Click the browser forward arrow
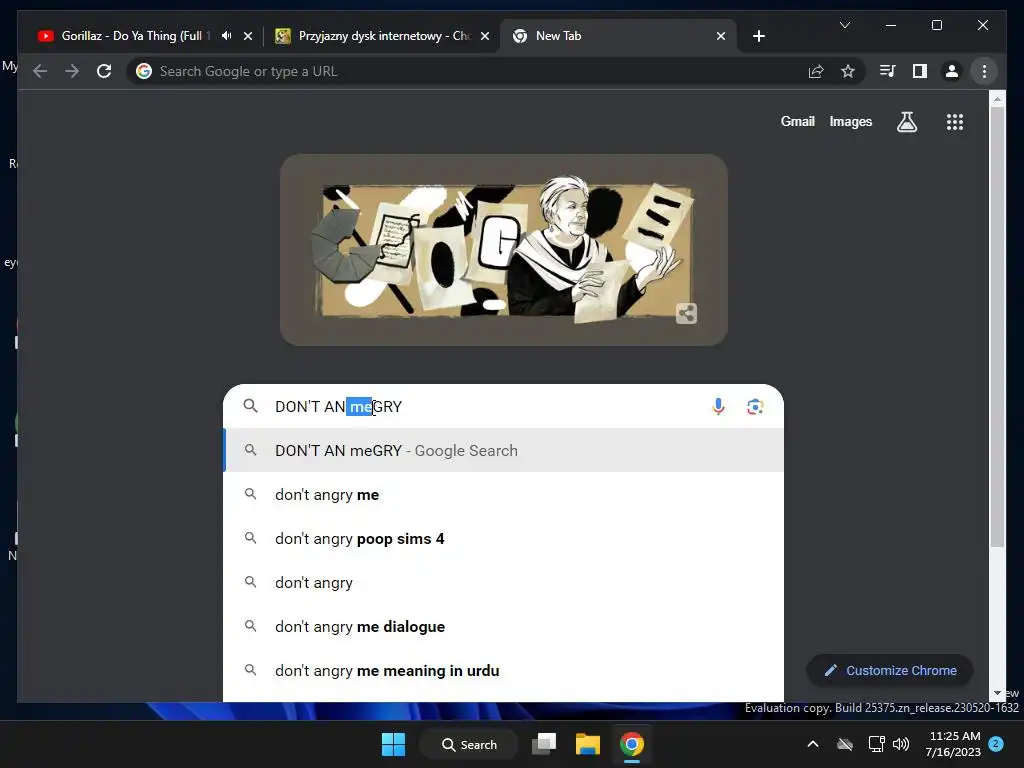Screen dimensions: 1024x768 [x=72, y=71]
